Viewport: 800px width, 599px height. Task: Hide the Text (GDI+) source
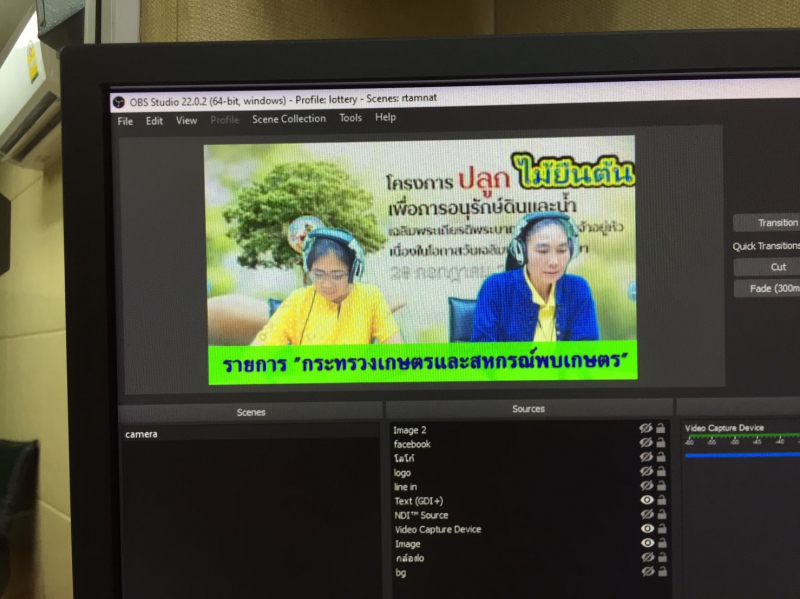647,500
